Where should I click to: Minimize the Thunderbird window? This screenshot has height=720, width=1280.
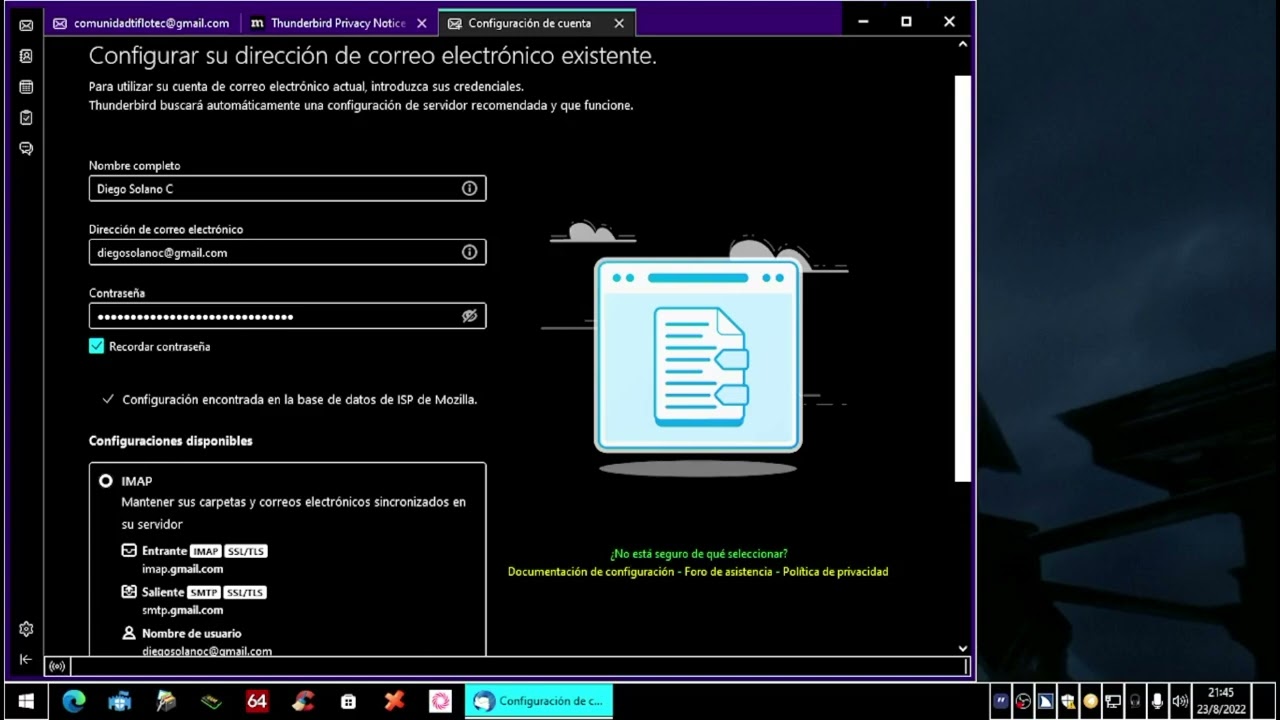(863, 21)
